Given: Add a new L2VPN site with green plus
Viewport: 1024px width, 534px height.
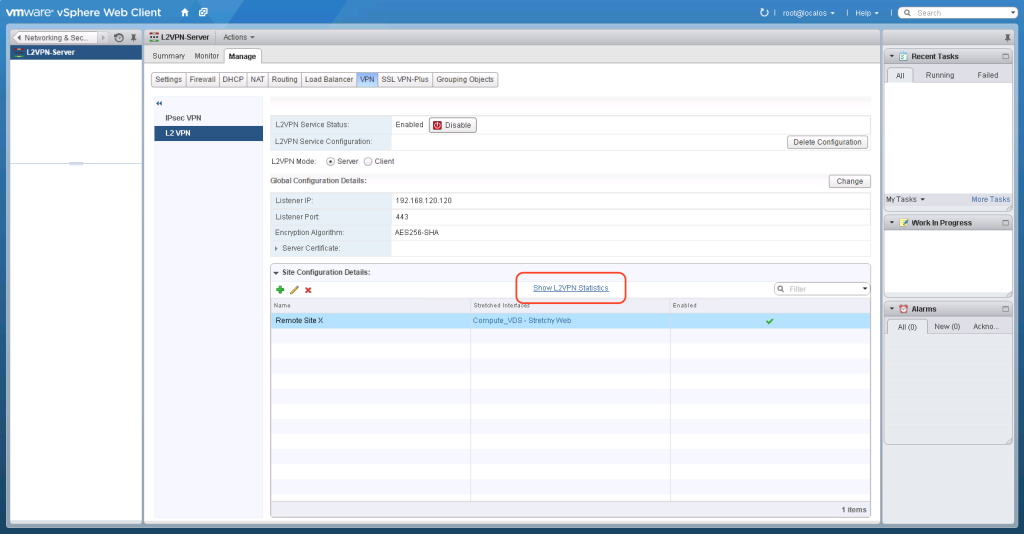Looking at the screenshot, I should (x=280, y=290).
